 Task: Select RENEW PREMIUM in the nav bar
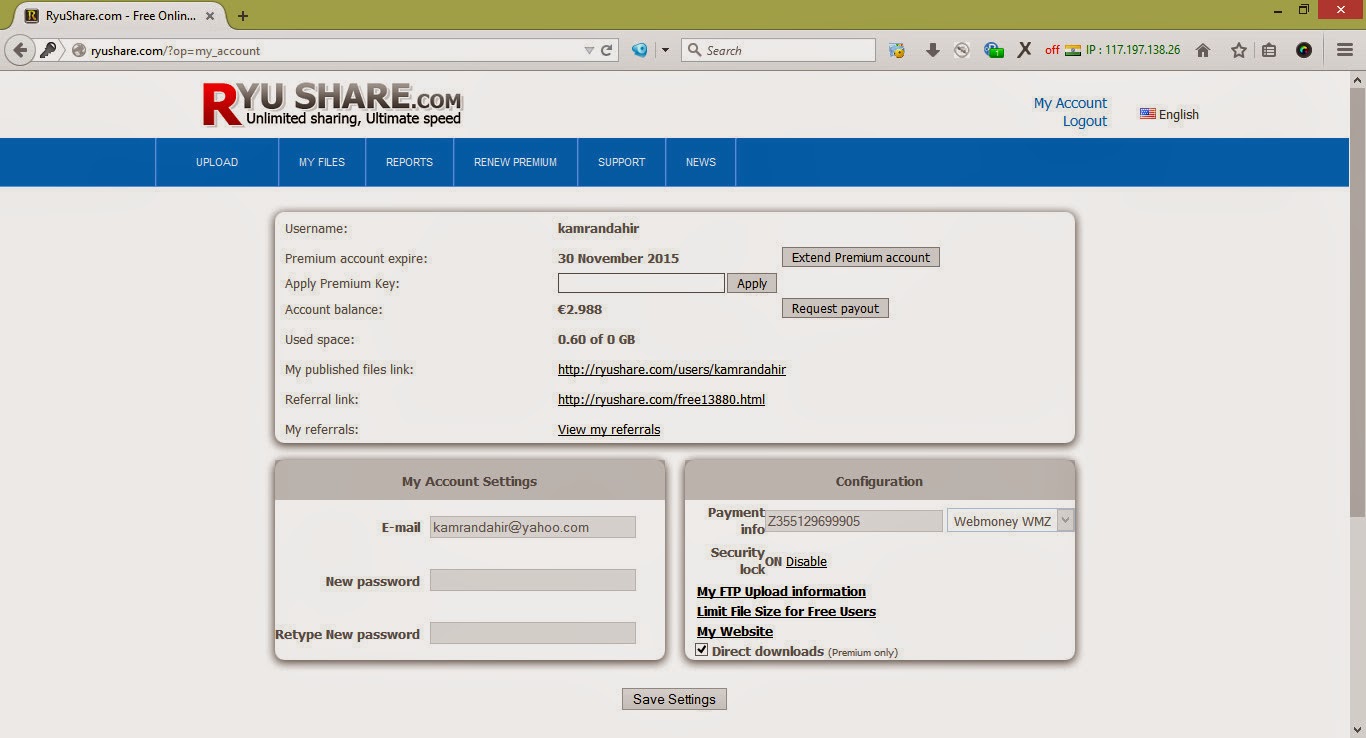[x=516, y=162]
